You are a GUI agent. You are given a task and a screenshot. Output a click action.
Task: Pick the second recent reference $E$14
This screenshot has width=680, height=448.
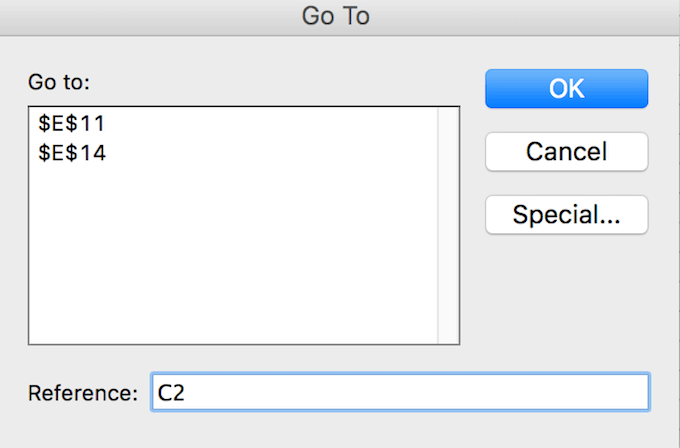[69, 153]
